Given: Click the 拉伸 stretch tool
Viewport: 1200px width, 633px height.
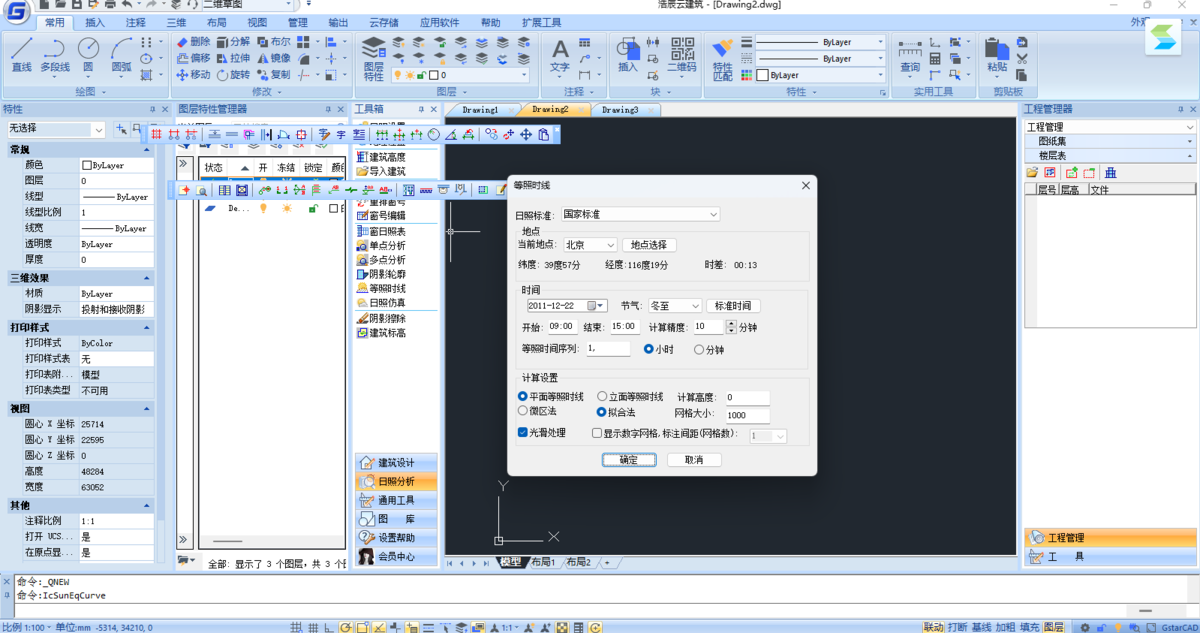Looking at the screenshot, I should [x=233, y=58].
